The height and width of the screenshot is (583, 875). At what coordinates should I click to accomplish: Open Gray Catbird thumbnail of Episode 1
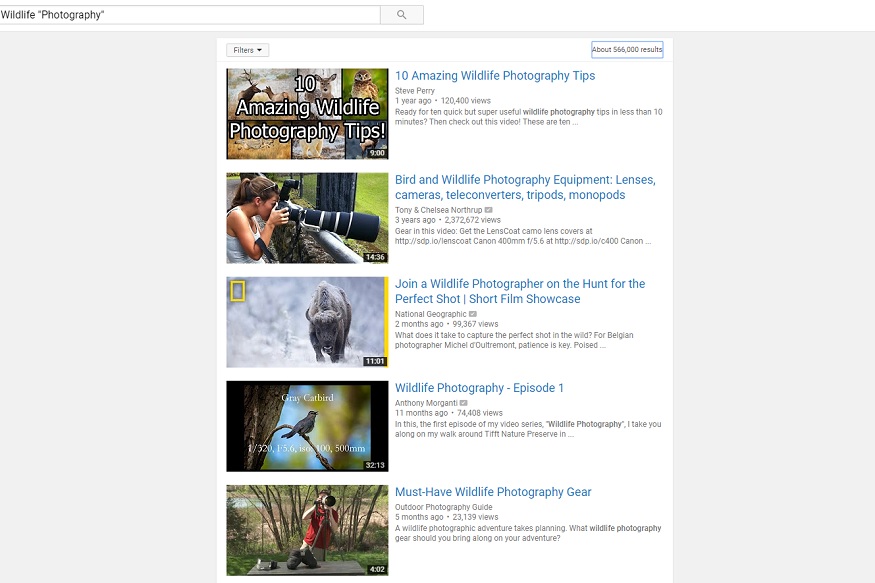coord(307,426)
